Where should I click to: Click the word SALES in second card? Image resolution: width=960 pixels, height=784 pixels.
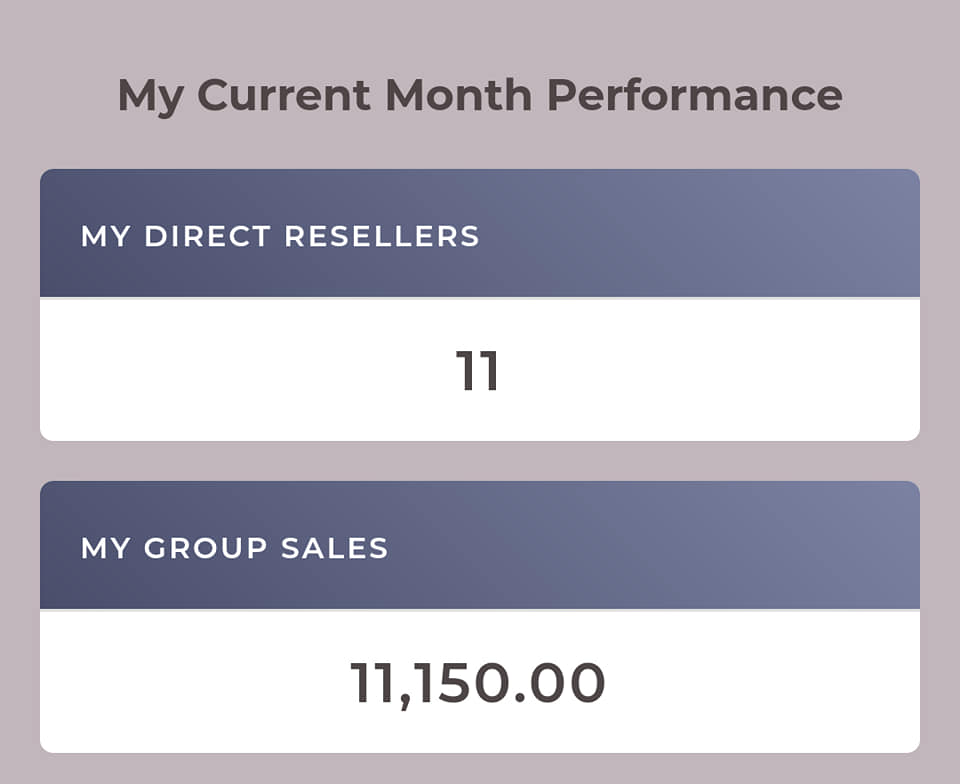point(335,548)
